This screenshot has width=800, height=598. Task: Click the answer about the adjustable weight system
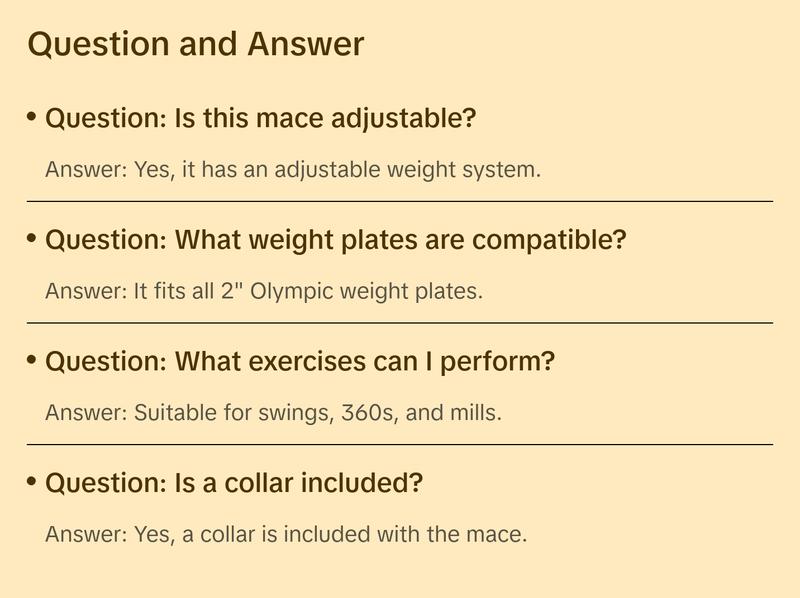pyautogui.click(x=293, y=169)
